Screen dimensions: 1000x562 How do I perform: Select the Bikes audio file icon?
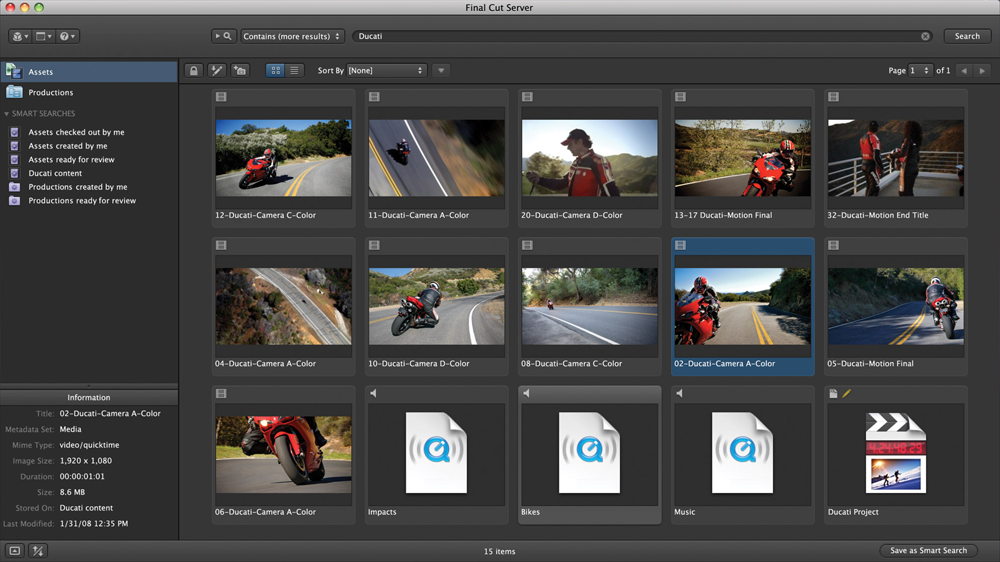pos(589,453)
